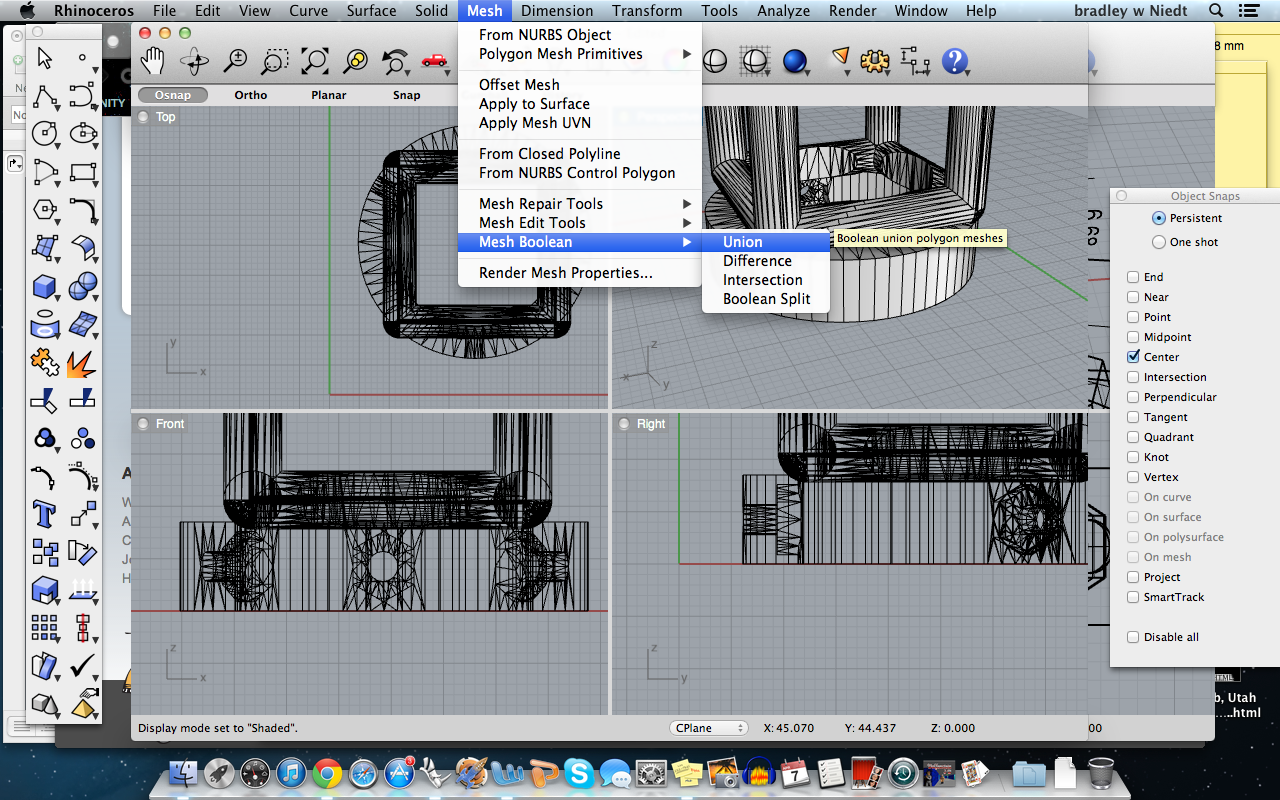Click the Zoom Extents icon
The height and width of the screenshot is (800, 1280).
point(315,62)
